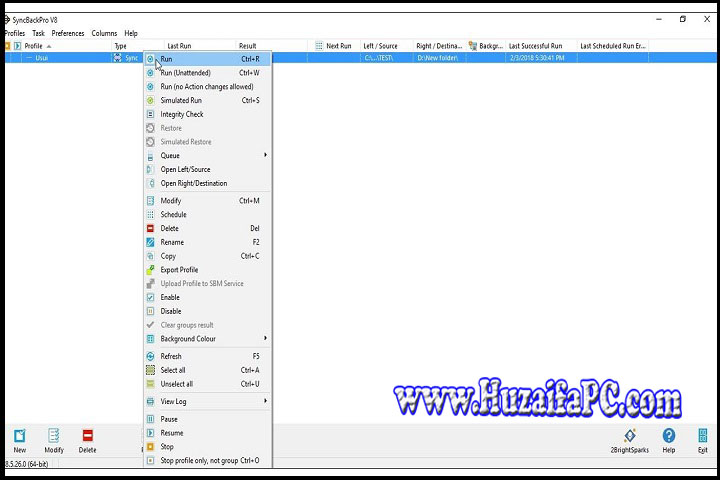
Task: Expand the View Log submenu
Action: 208,401
